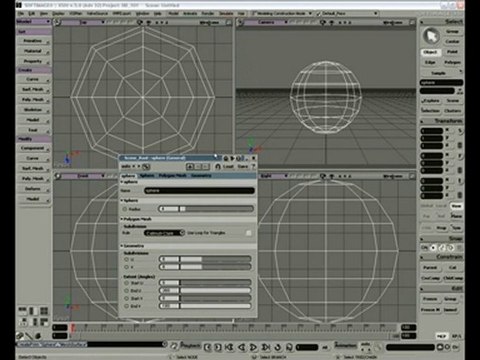Toggle the End U animation marker
The image size is (480, 360).
coord(126,290)
